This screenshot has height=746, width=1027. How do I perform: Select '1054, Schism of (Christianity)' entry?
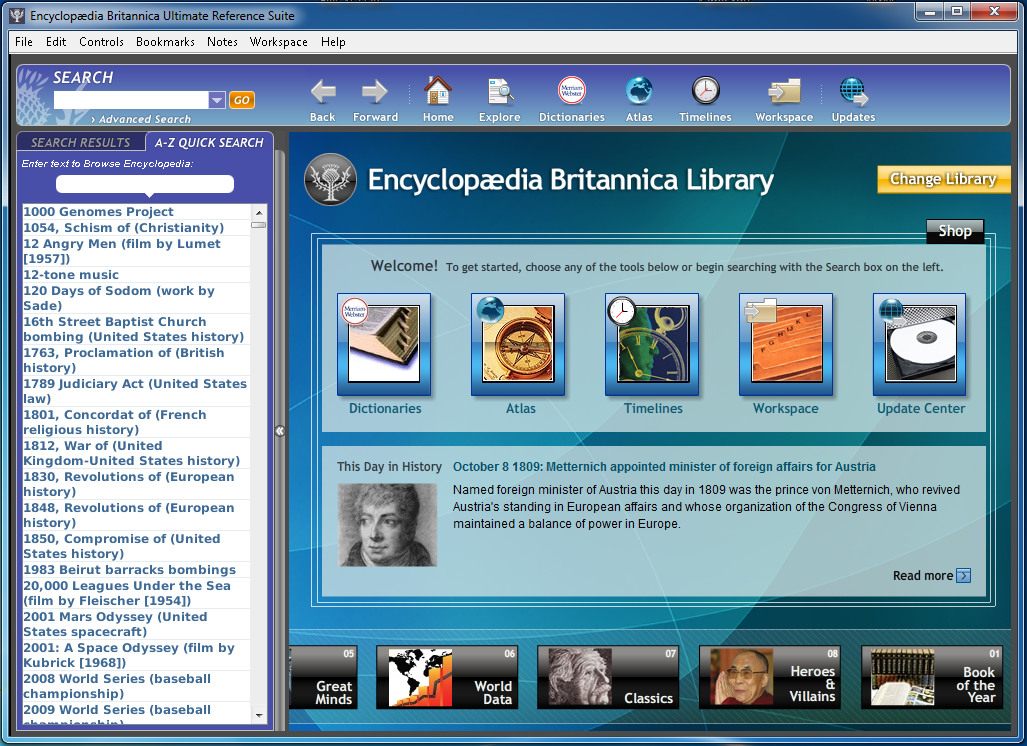[136, 227]
